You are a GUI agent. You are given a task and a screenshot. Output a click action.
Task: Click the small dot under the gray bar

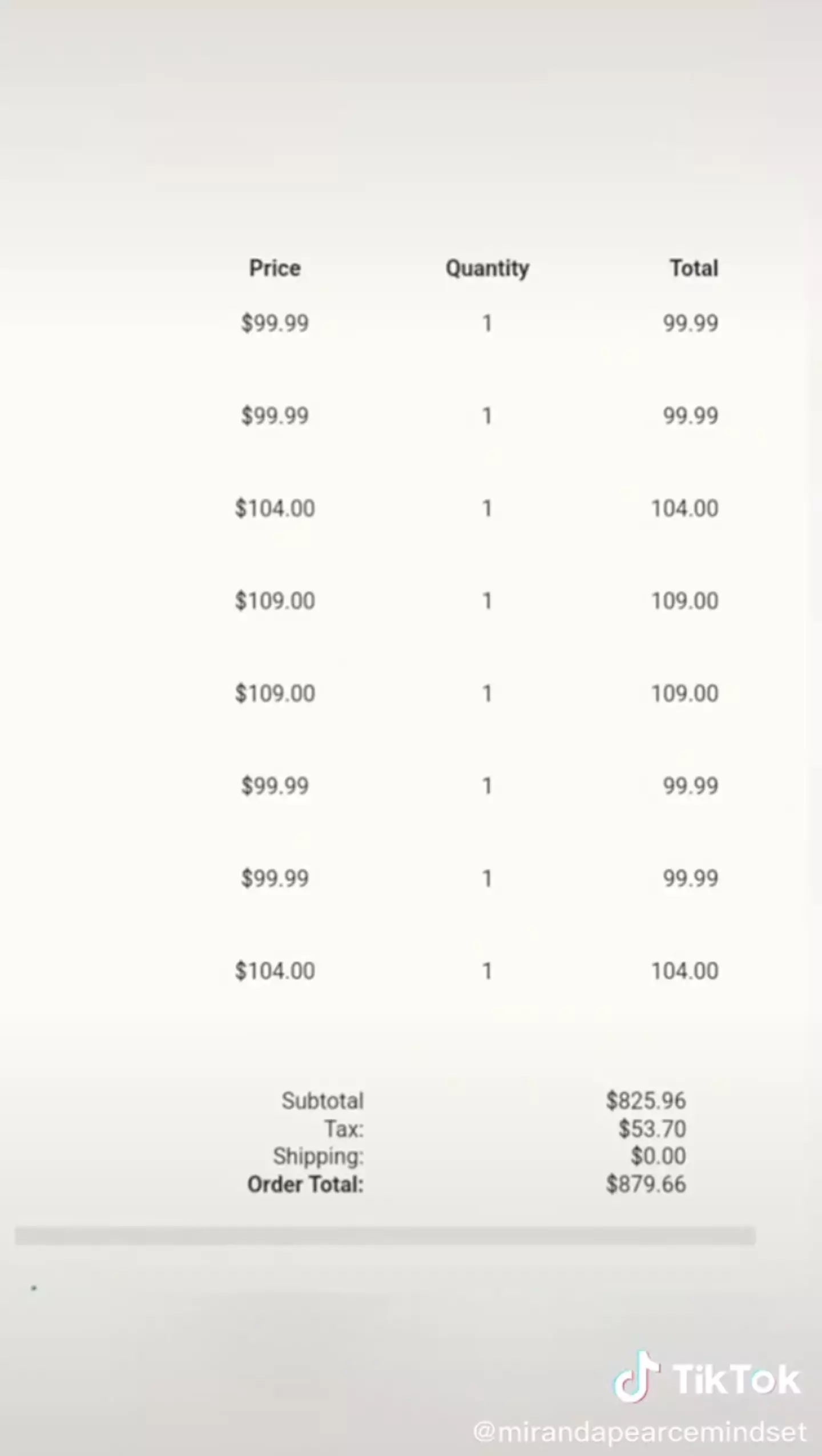[34, 1288]
